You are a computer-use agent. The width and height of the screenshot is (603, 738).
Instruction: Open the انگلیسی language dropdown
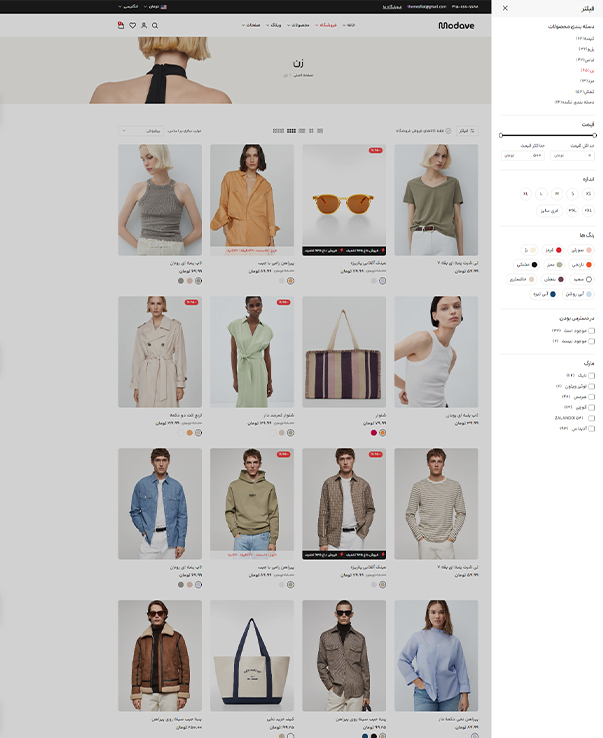pyautogui.click(x=128, y=7)
